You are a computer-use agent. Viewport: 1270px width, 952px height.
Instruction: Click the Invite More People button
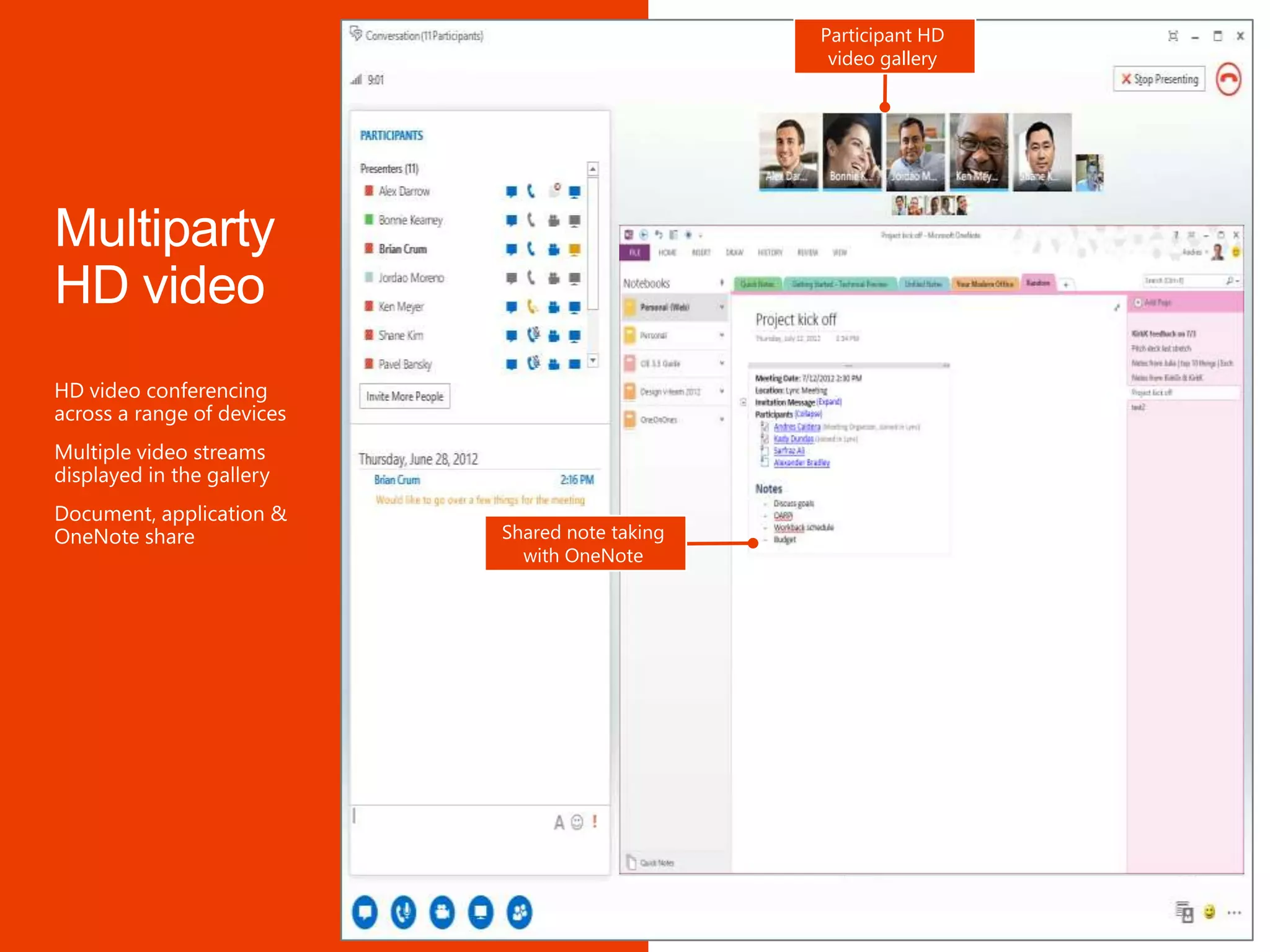[405, 396]
